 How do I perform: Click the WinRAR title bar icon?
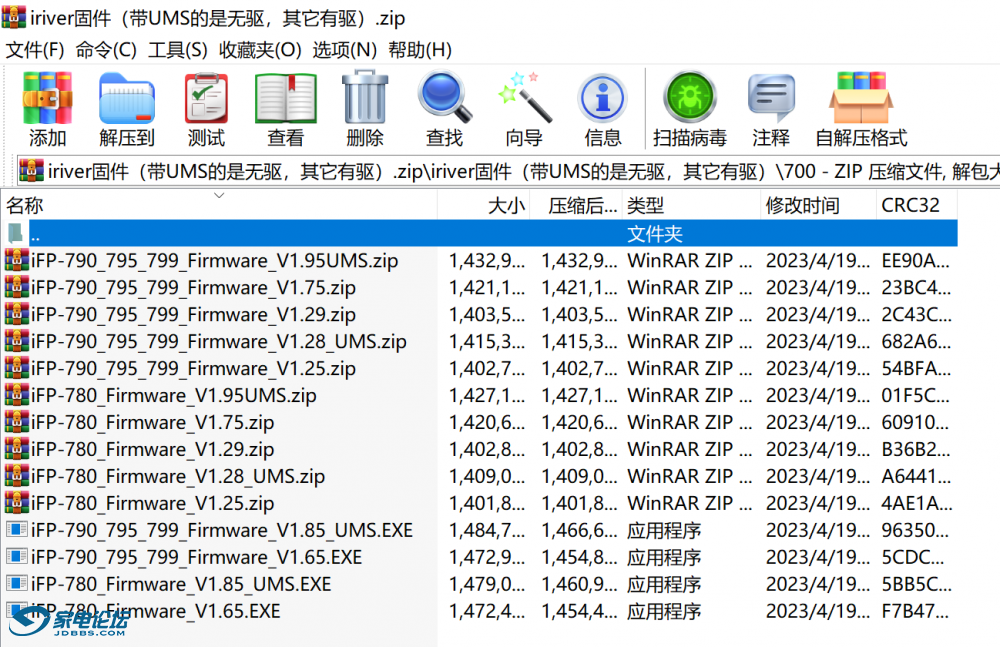(13, 17)
